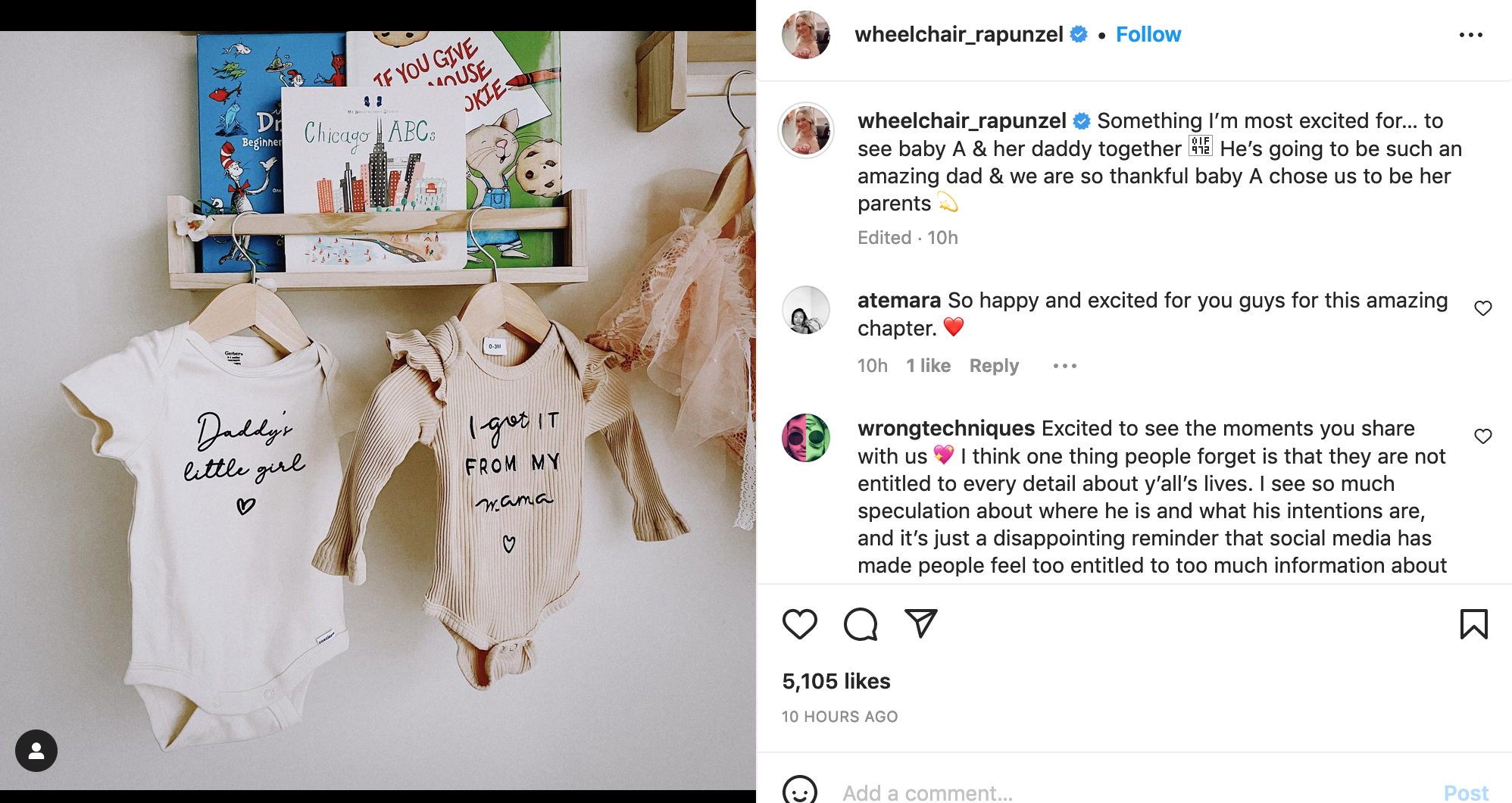Save post with bookmark icon
The width and height of the screenshot is (1512, 803).
click(x=1473, y=624)
